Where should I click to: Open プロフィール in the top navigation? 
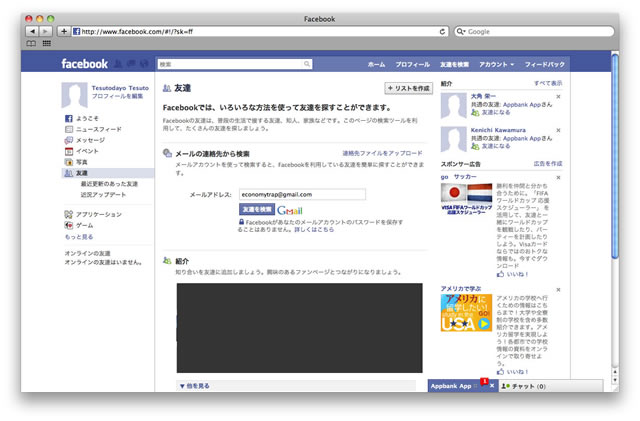click(412, 65)
